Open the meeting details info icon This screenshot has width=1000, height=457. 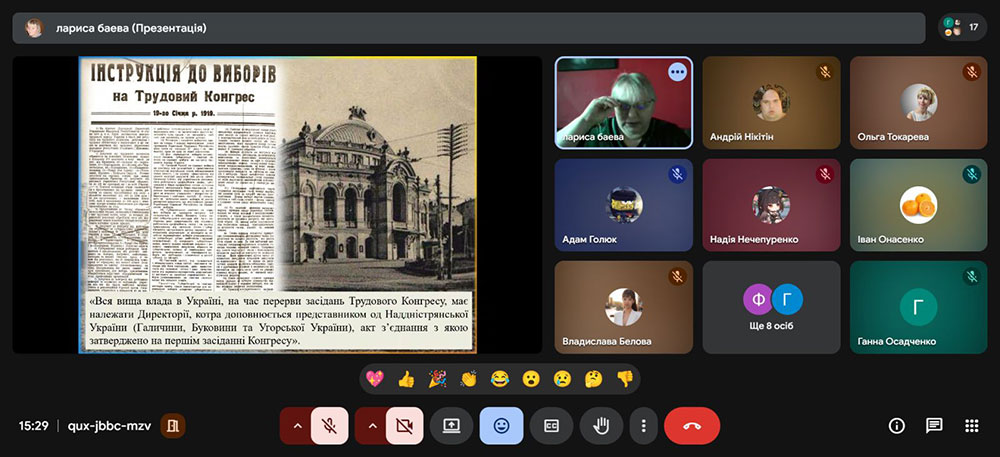pyautogui.click(x=897, y=425)
